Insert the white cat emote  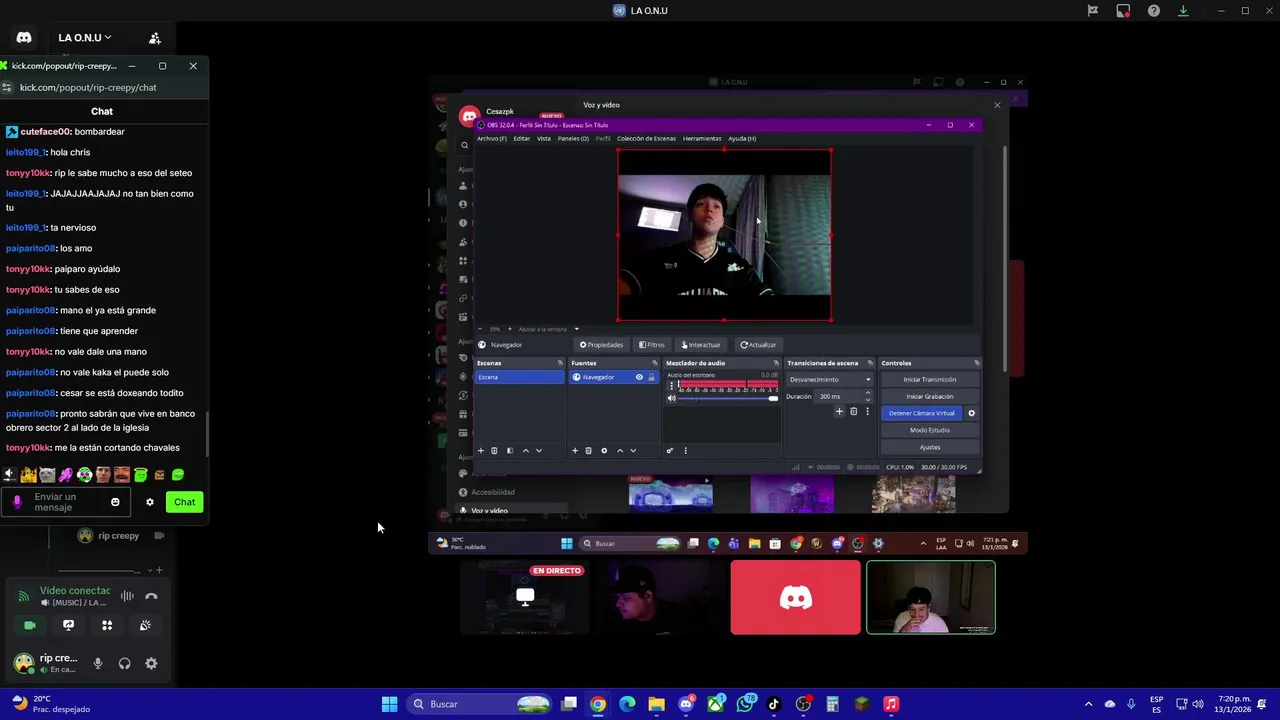coord(47,475)
